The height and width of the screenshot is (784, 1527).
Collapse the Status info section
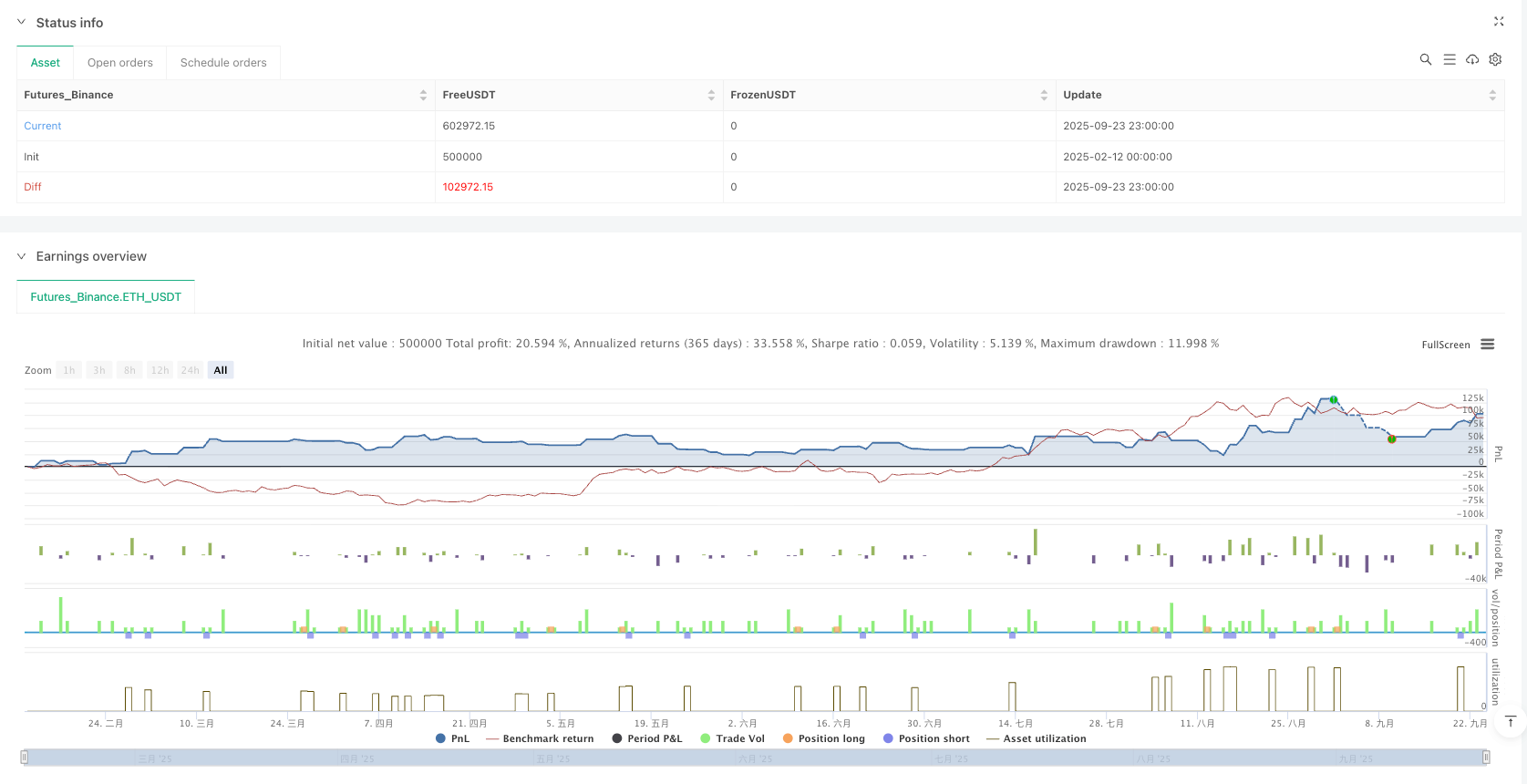click(x=21, y=22)
